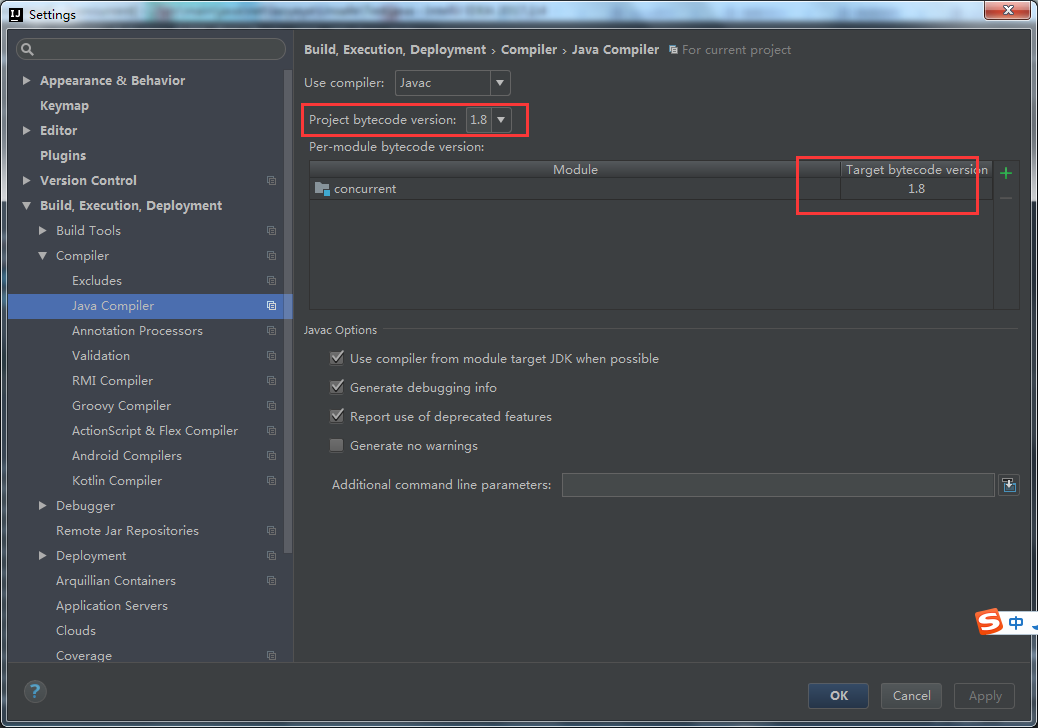Open Excludes settings page
The height and width of the screenshot is (728, 1038).
click(97, 281)
